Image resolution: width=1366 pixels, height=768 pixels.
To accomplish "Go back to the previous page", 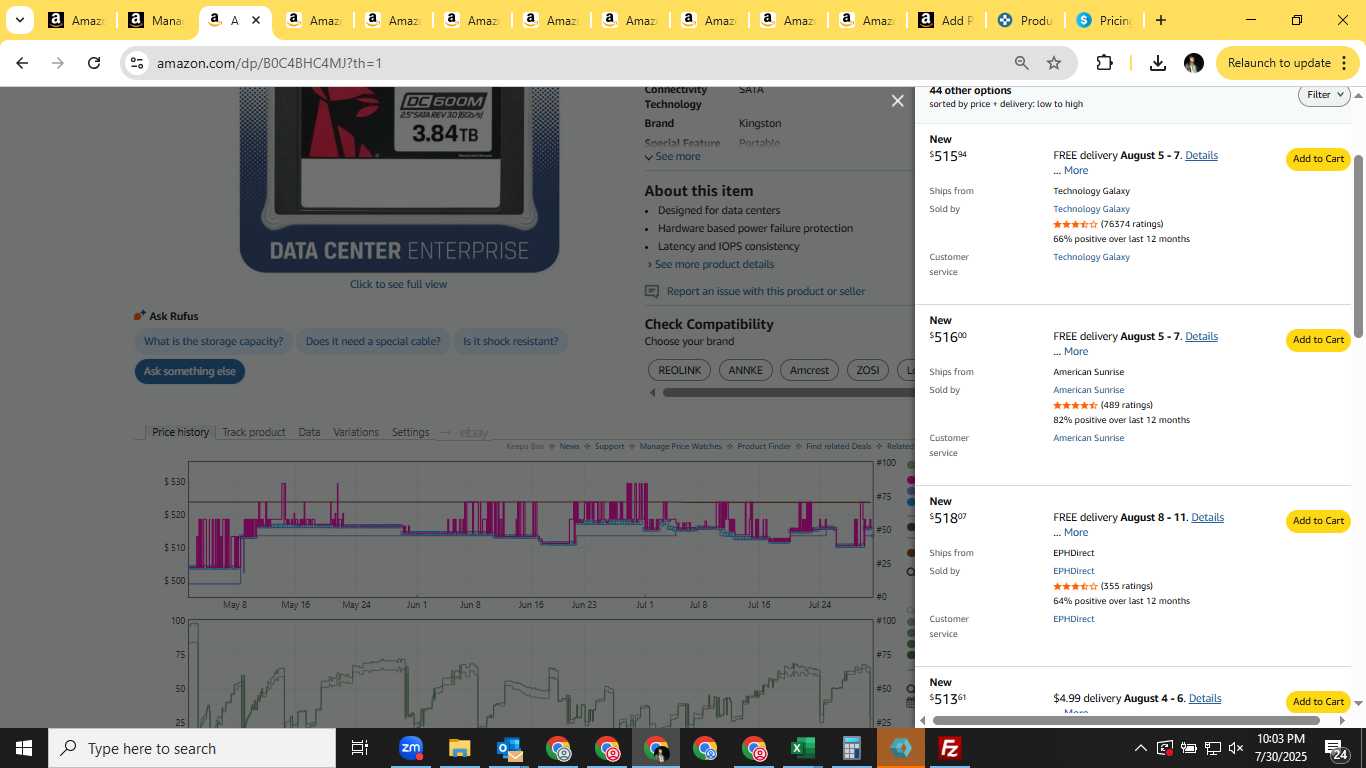I will 22,63.
